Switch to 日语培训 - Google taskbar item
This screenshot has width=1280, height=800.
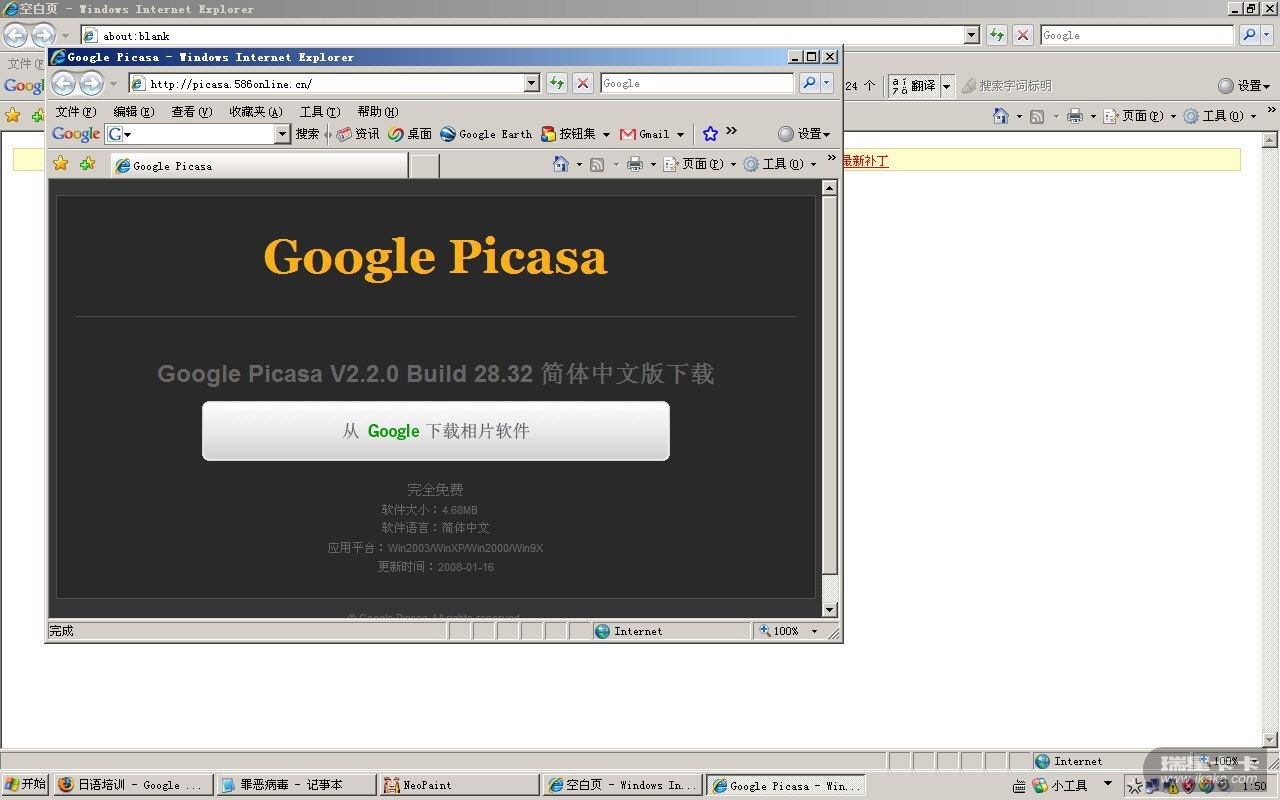click(133, 785)
